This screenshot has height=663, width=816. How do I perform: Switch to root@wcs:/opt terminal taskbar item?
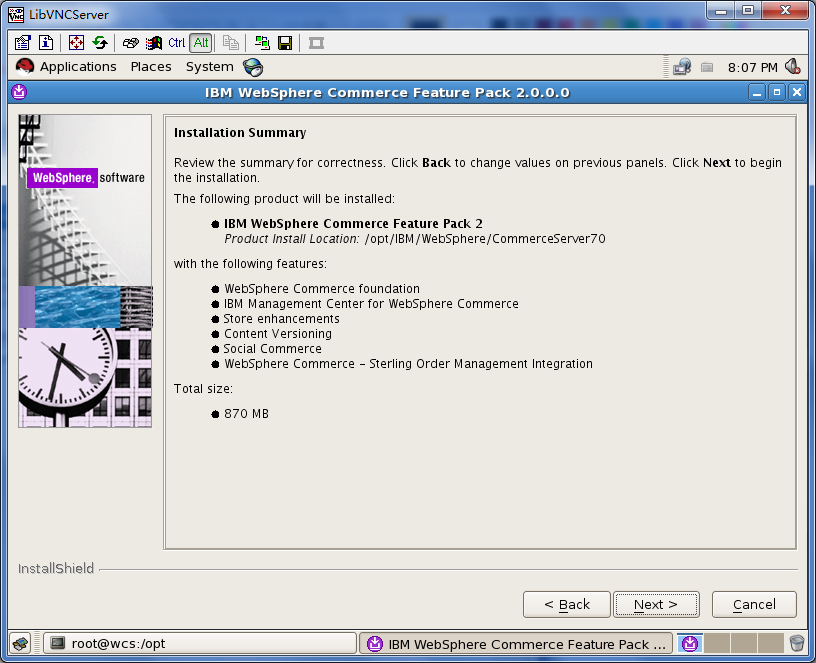click(x=200, y=644)
